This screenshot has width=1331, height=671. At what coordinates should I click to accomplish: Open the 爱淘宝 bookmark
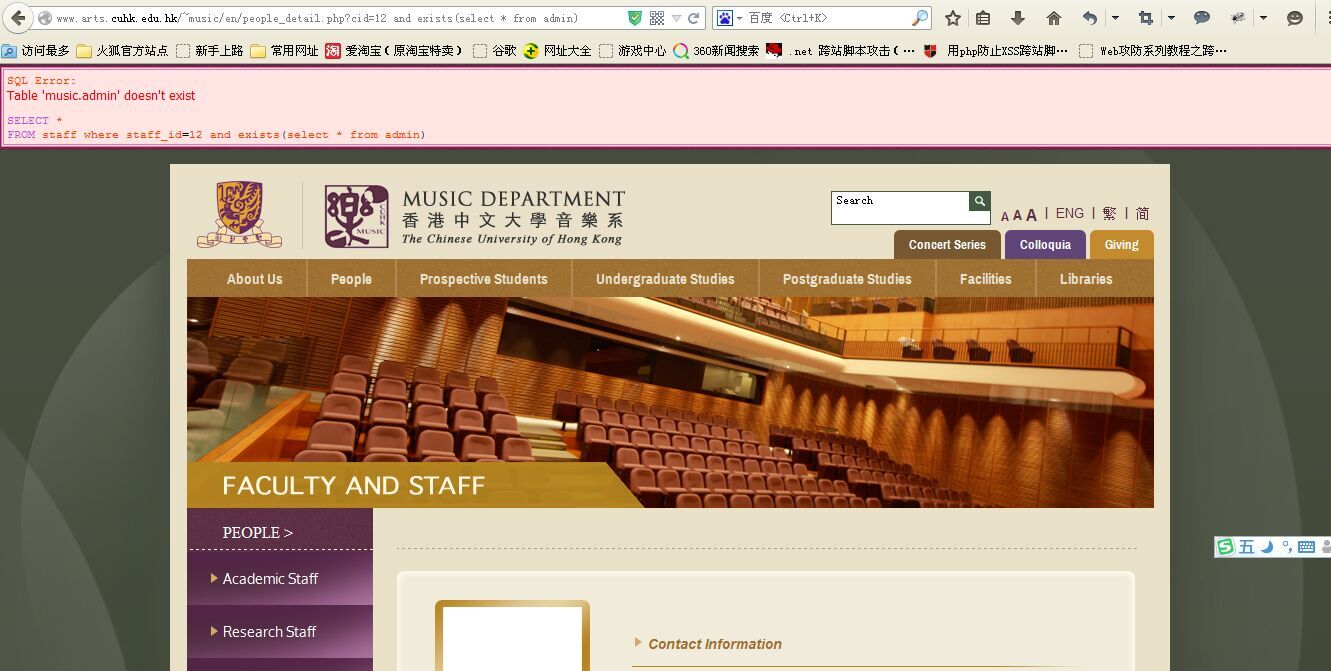395,50
